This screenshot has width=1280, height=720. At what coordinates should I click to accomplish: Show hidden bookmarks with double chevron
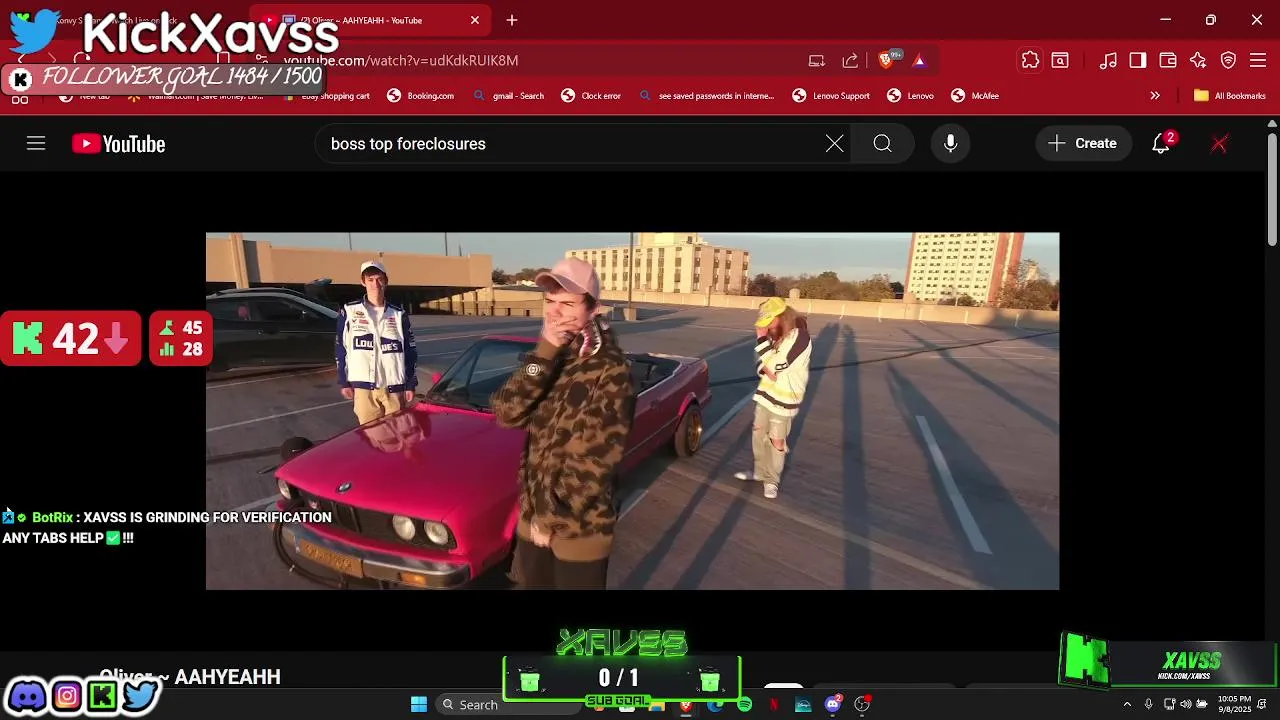click(1155, 96)
